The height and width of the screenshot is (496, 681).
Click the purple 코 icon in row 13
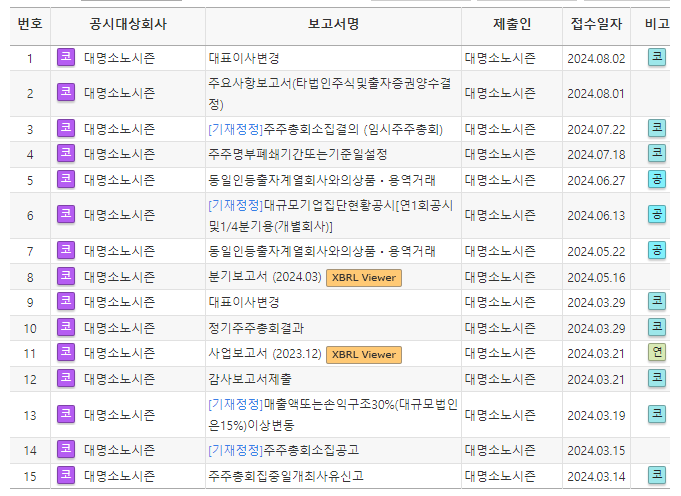click(66, 414)
